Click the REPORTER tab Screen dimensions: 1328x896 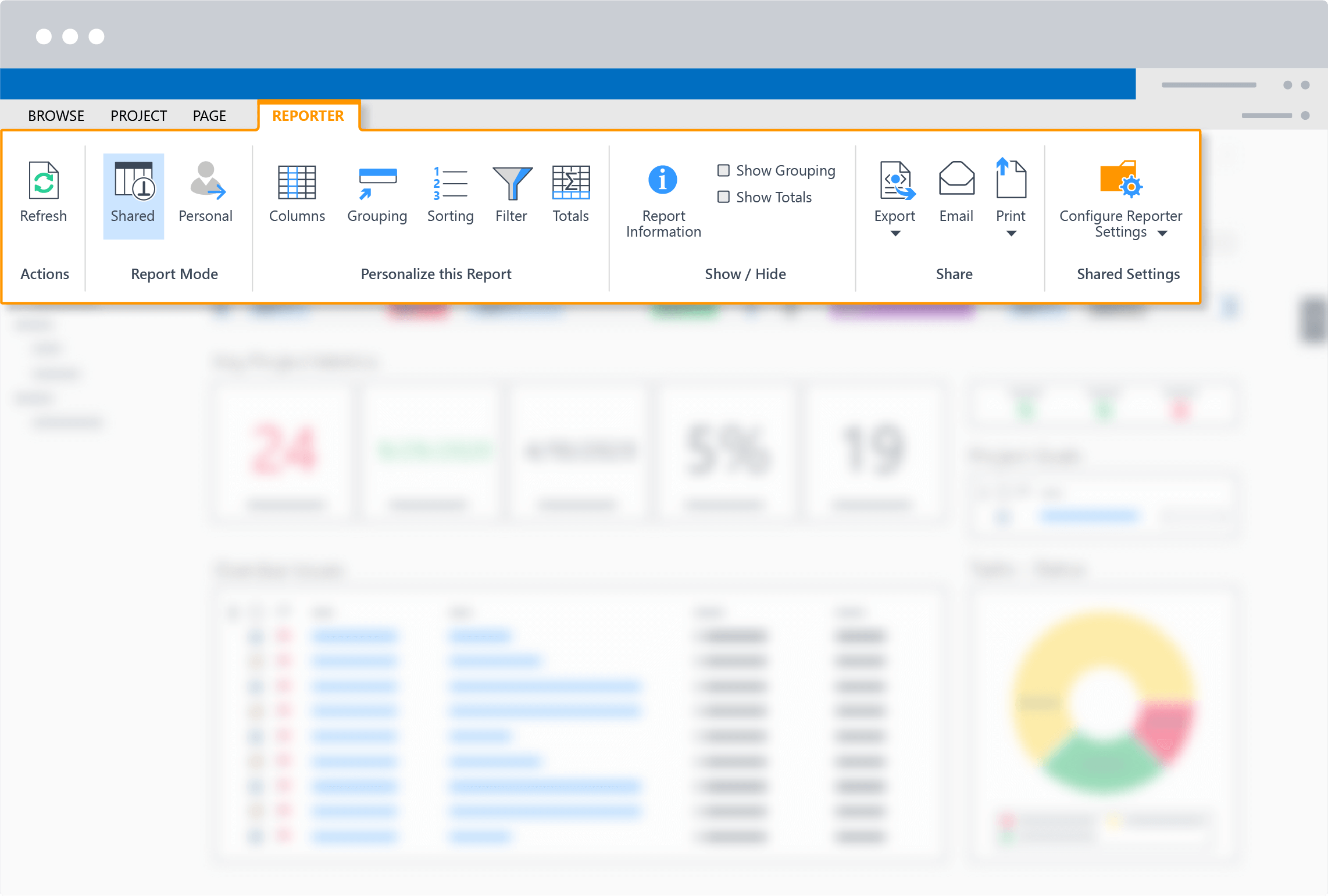[x=308, y=116]
